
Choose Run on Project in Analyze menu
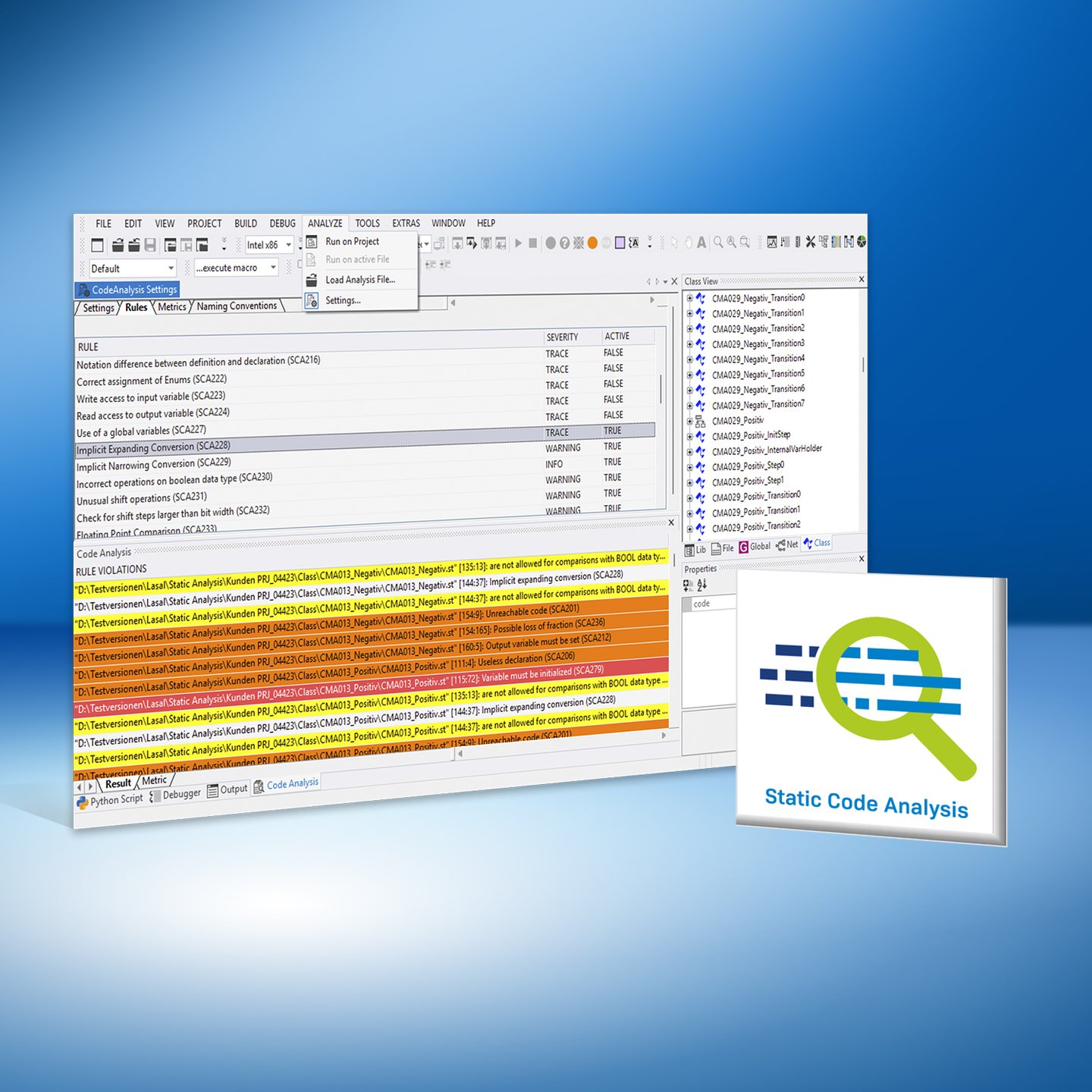[x=352, y=241]
